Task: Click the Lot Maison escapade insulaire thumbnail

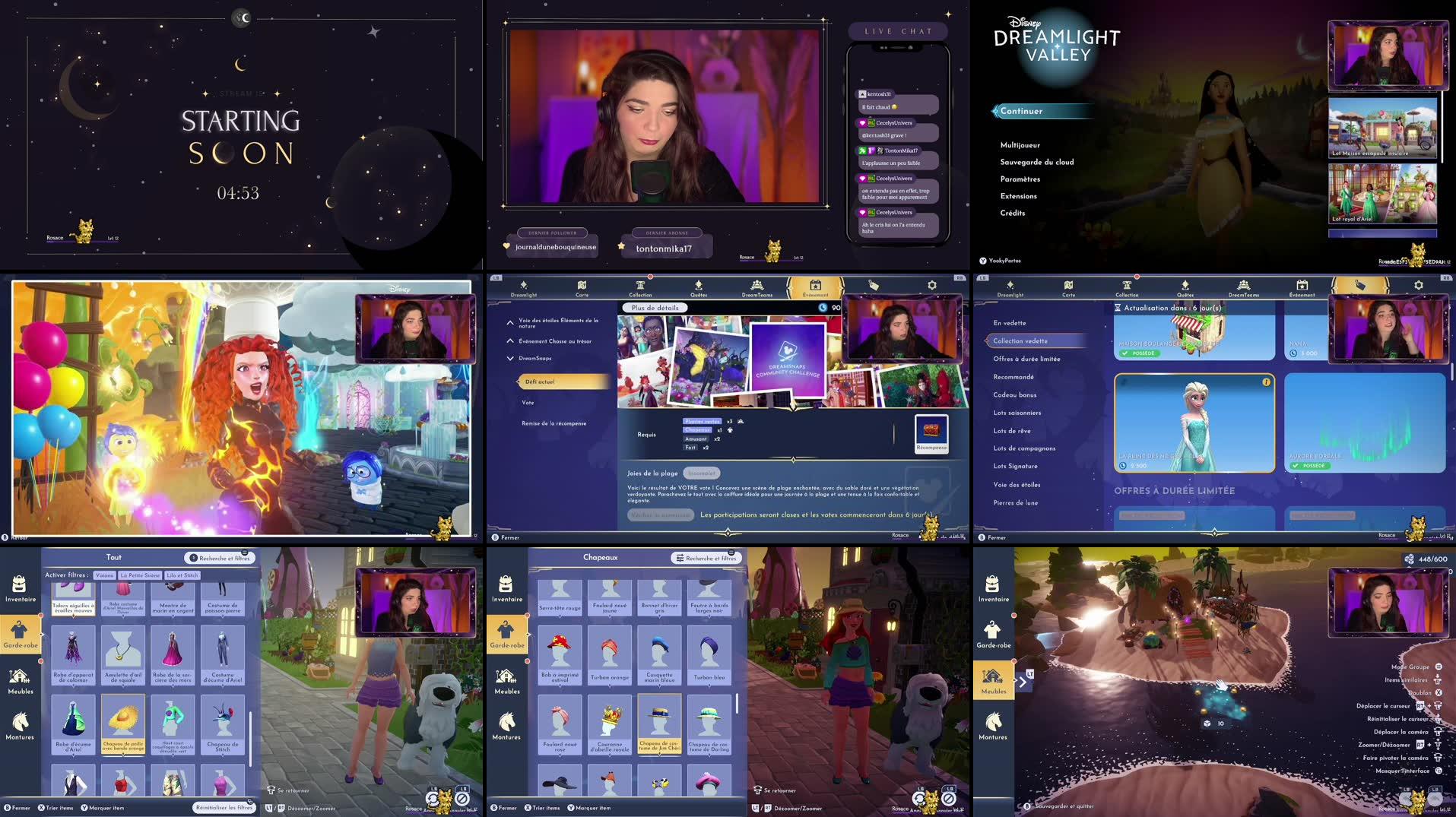Action: tap(1382, 128)
